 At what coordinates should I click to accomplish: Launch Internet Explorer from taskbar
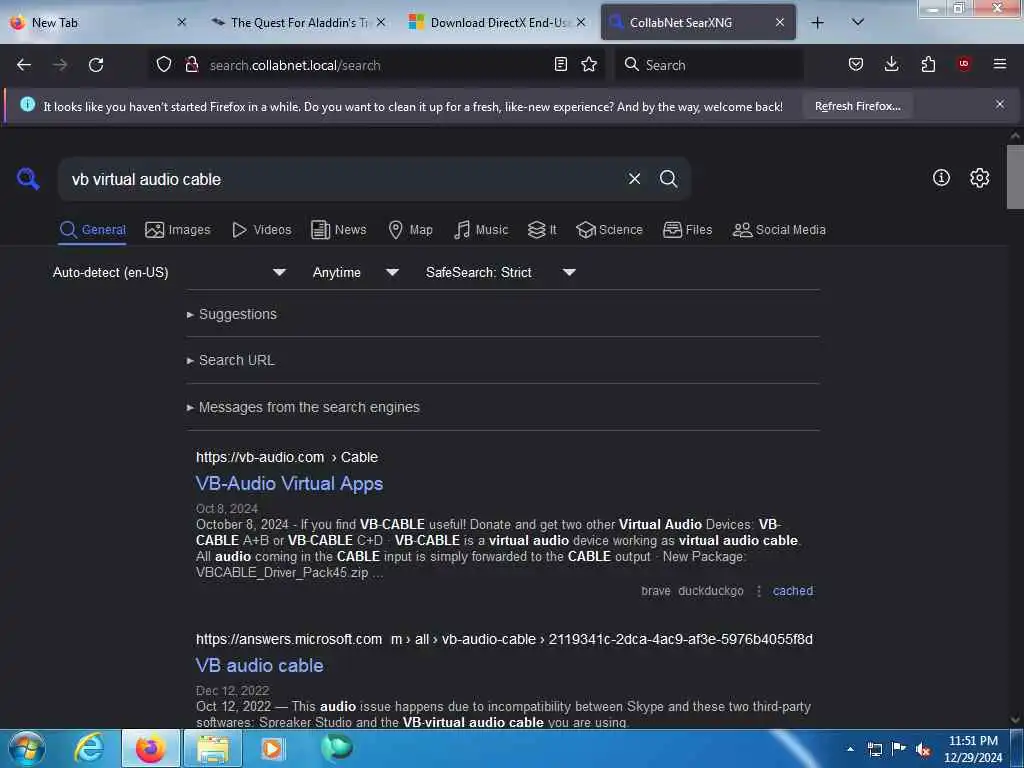[89, 748]
